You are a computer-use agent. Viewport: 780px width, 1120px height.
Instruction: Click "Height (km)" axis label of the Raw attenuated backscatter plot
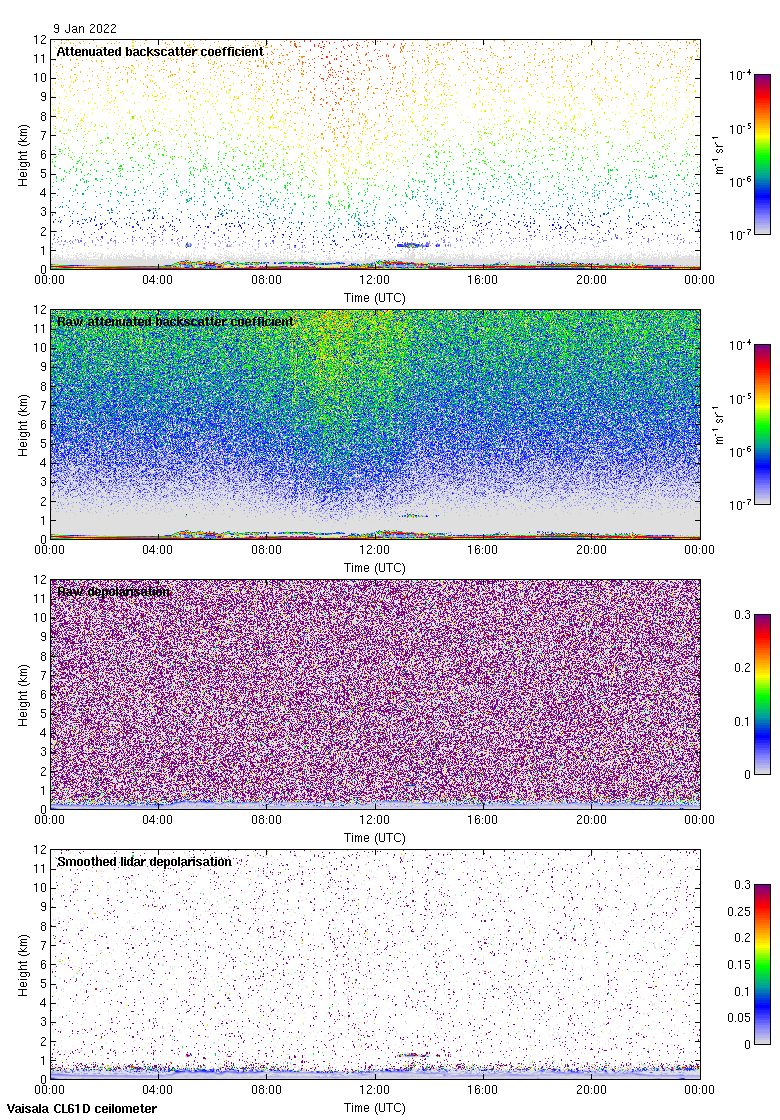[24, 425]
